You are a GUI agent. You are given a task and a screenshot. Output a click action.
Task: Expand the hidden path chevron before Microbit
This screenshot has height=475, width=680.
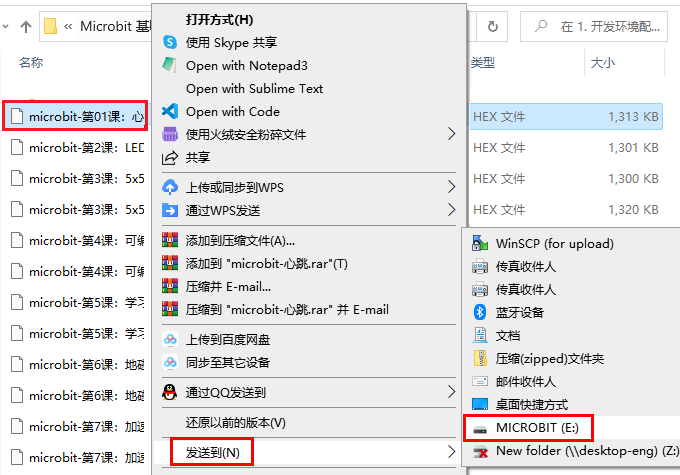point(68,27)
